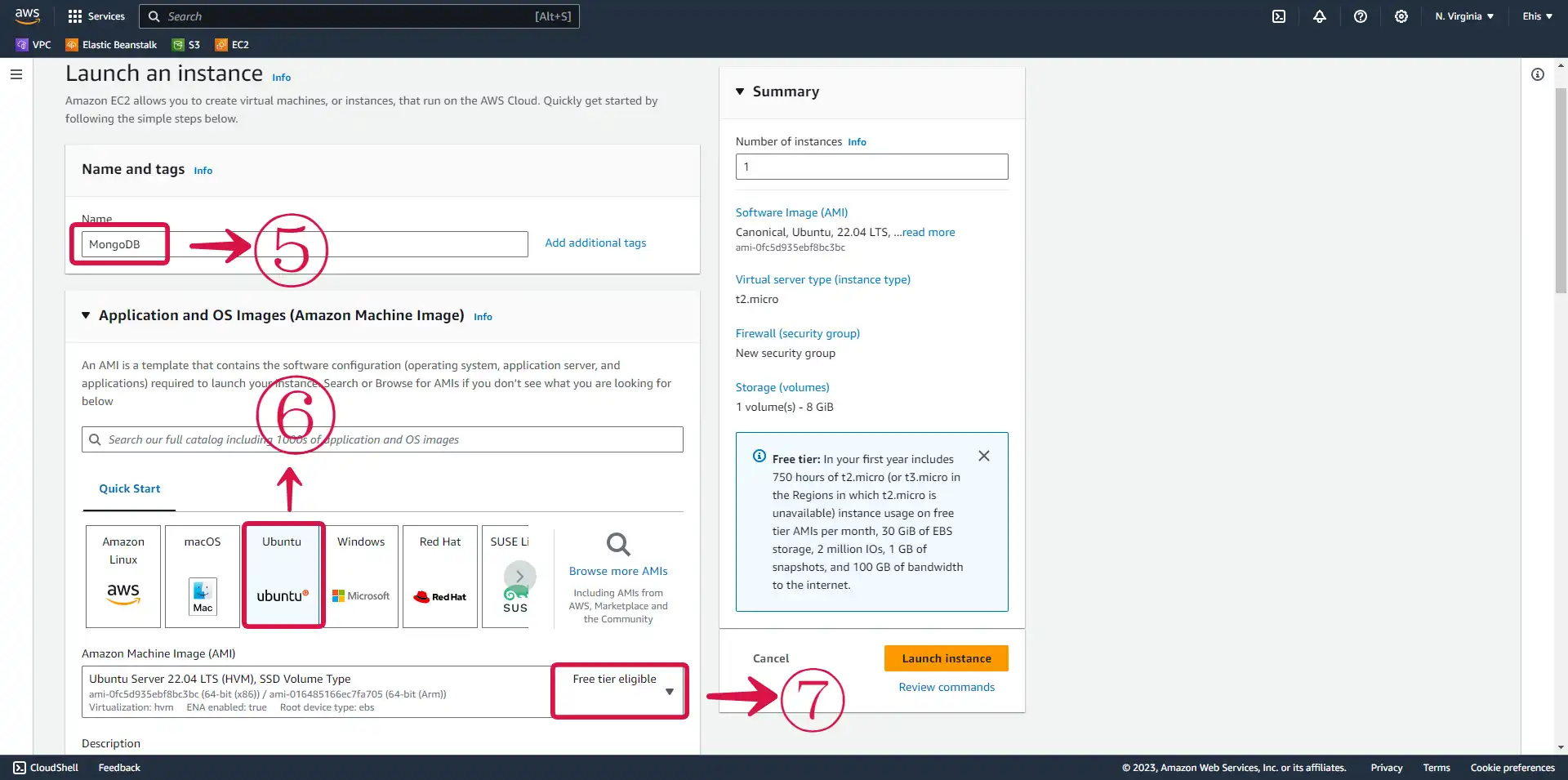Open the Privacy footer link
Image resolution: width=1568 pixels, height=780 pixels.
[1386, 768]
